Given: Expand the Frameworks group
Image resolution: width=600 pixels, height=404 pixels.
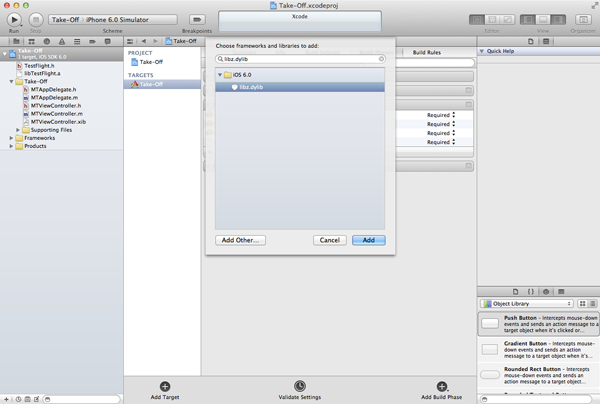Looking at the screenshot, I should [x=11, y=138].
